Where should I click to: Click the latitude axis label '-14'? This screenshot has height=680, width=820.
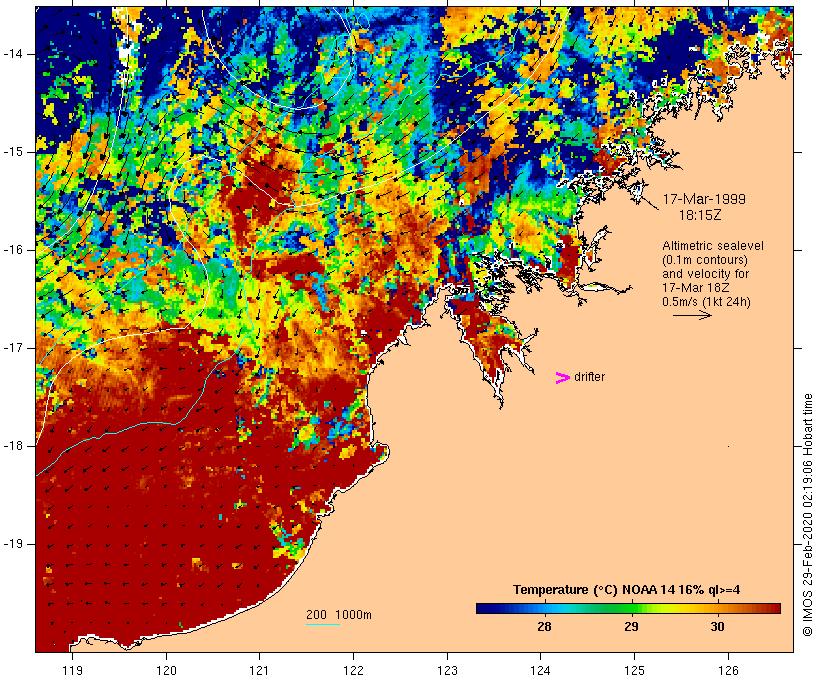[13, 54]
